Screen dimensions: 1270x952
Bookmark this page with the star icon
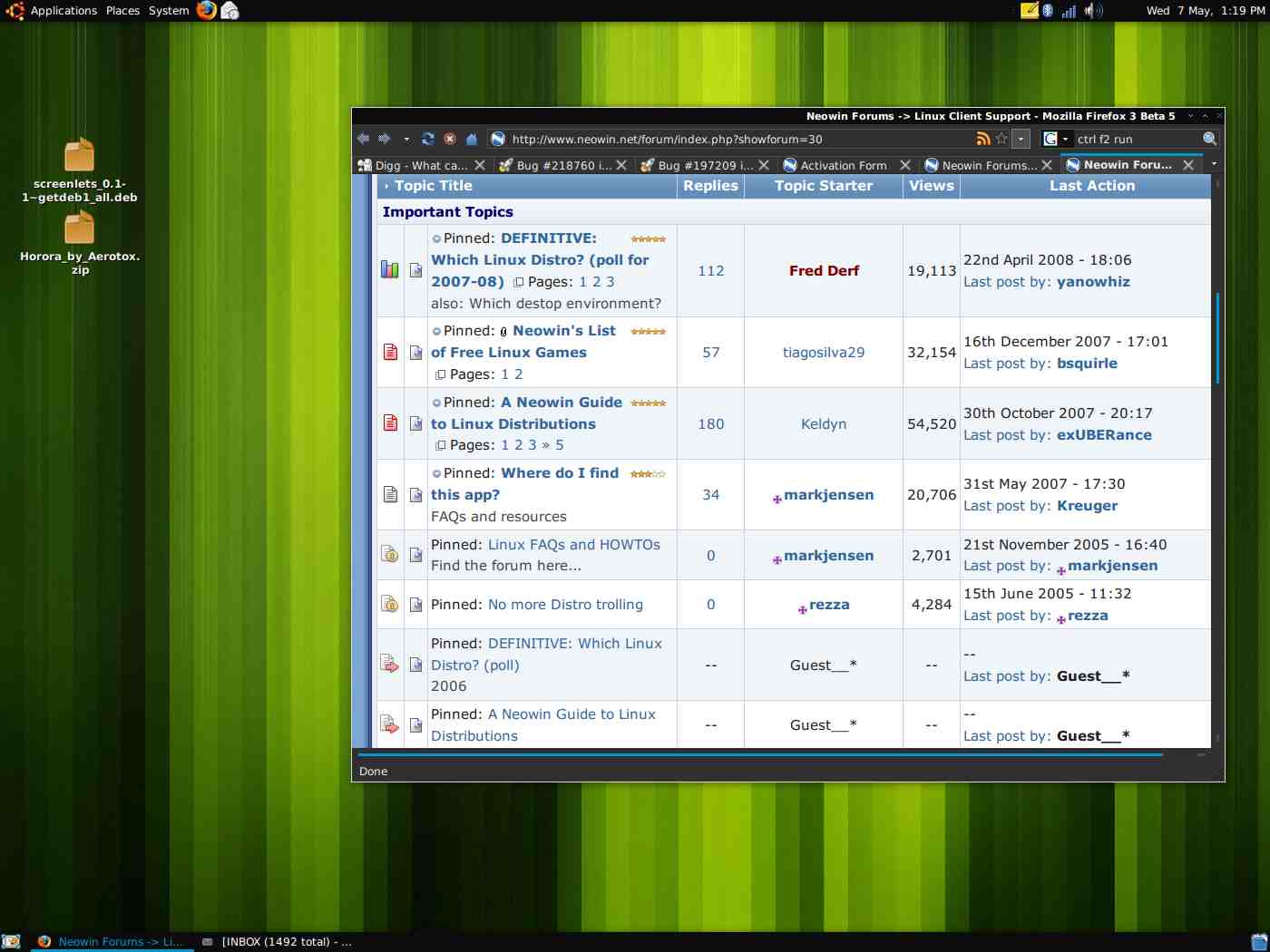pos(1001,139)
